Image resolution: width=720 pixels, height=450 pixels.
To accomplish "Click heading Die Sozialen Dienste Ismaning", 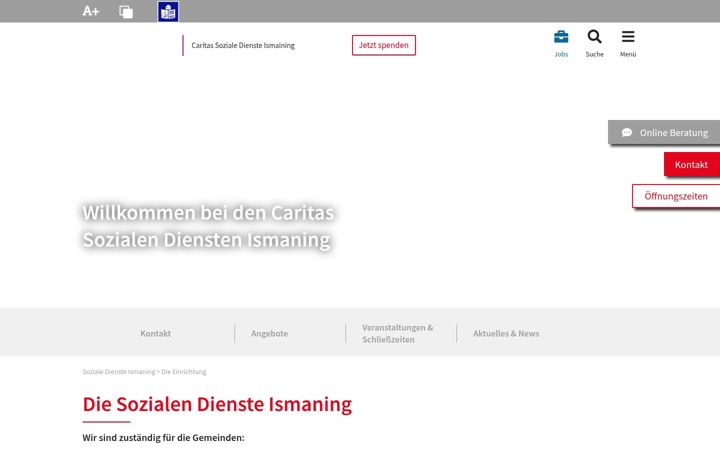I will pos(217,404).
